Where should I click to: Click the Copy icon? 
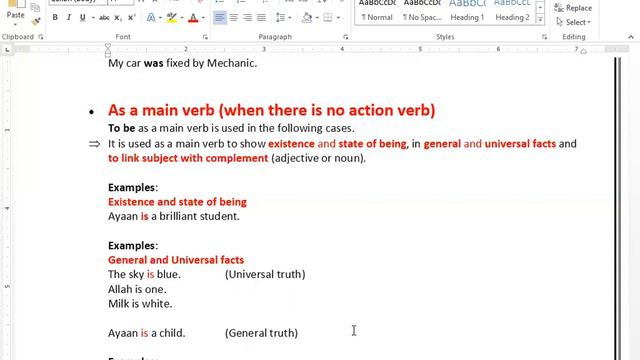coord(36,7)
